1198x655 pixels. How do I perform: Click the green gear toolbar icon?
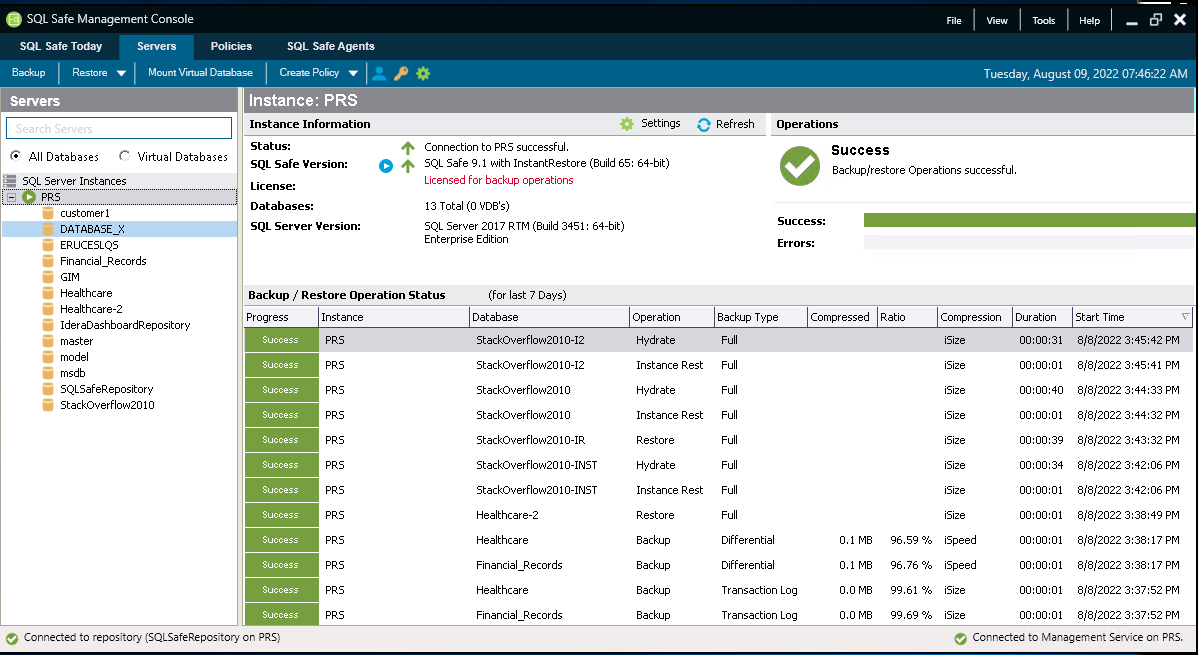click(x=423, y=73)
